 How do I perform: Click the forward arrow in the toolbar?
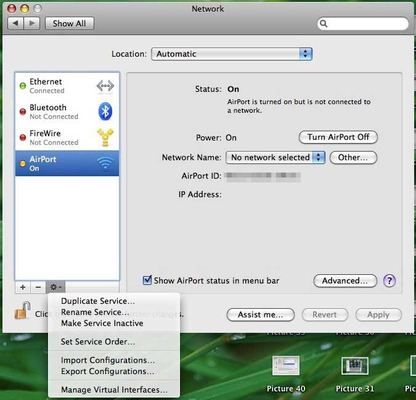[x=32, y=23]
